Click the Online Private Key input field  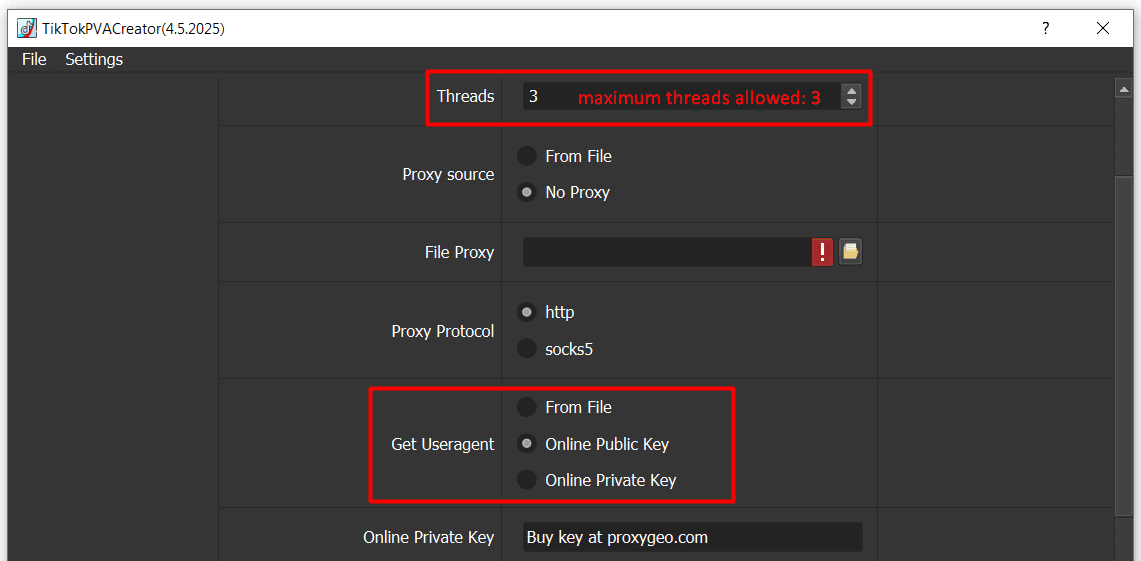click(693, 537)
